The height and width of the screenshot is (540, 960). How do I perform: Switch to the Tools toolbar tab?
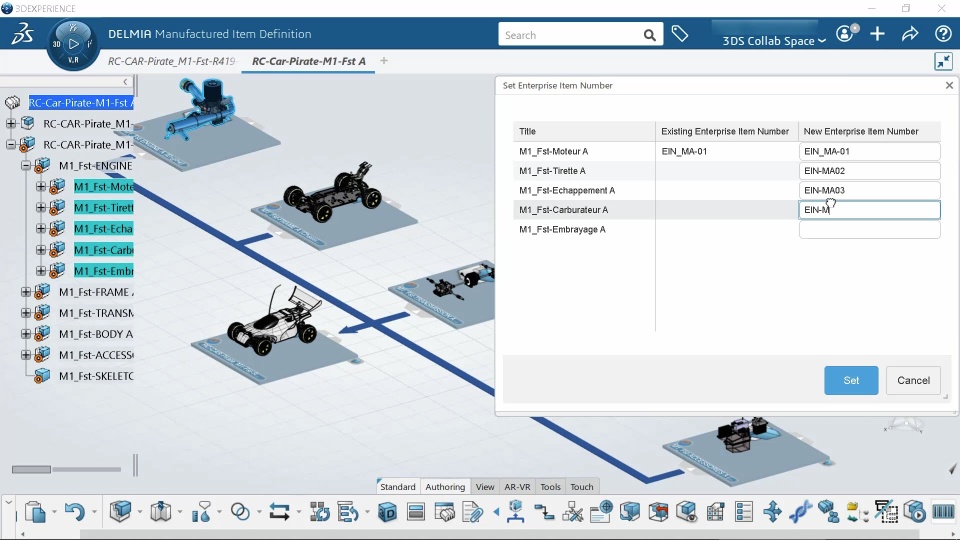(x=550, y=487)
